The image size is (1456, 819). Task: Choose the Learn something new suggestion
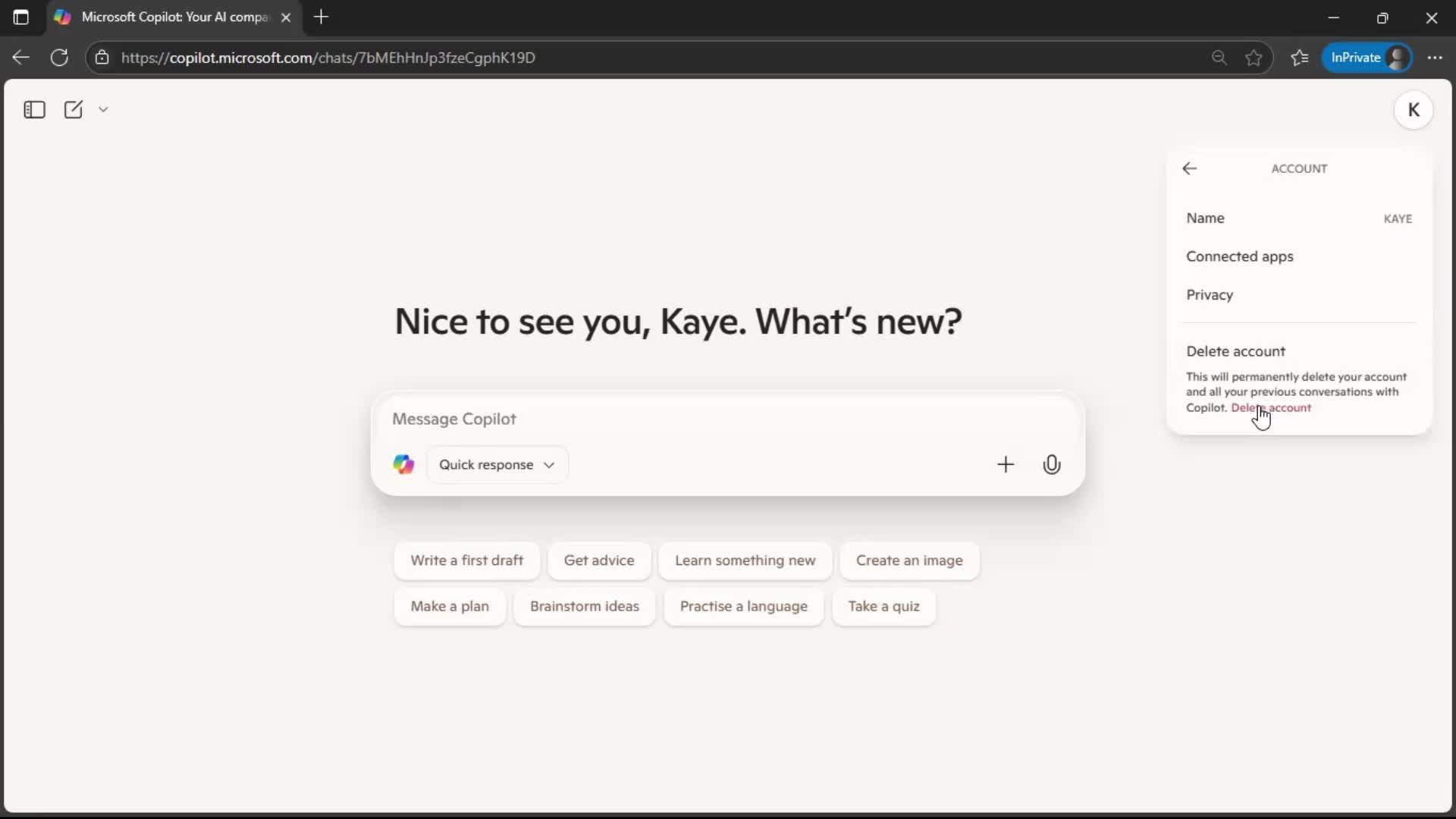745,560
